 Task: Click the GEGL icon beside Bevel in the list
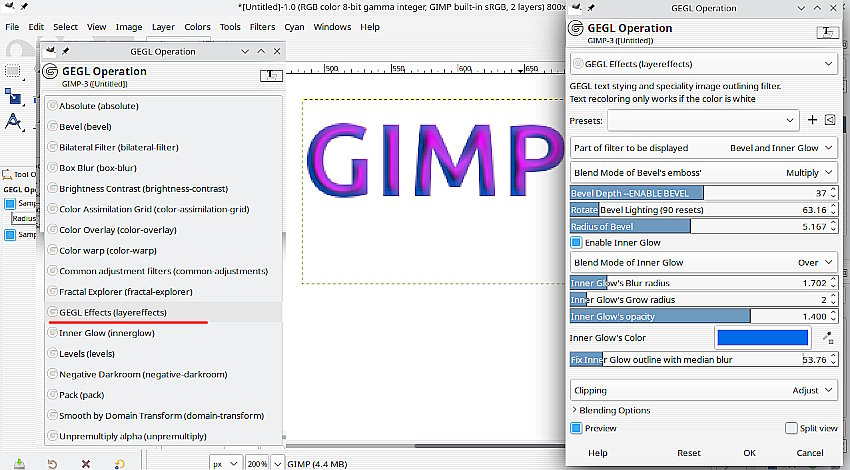pyautogui.click(x=53, y=126)
